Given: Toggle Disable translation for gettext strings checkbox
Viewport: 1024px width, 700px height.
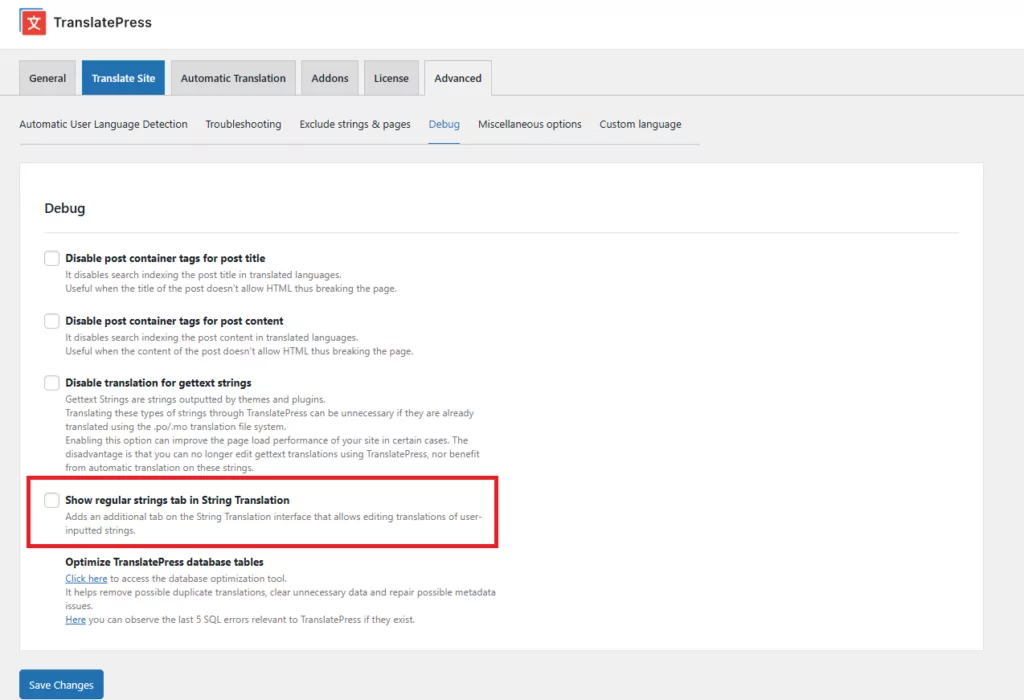Looking at the screenshot, I should 52,383.
